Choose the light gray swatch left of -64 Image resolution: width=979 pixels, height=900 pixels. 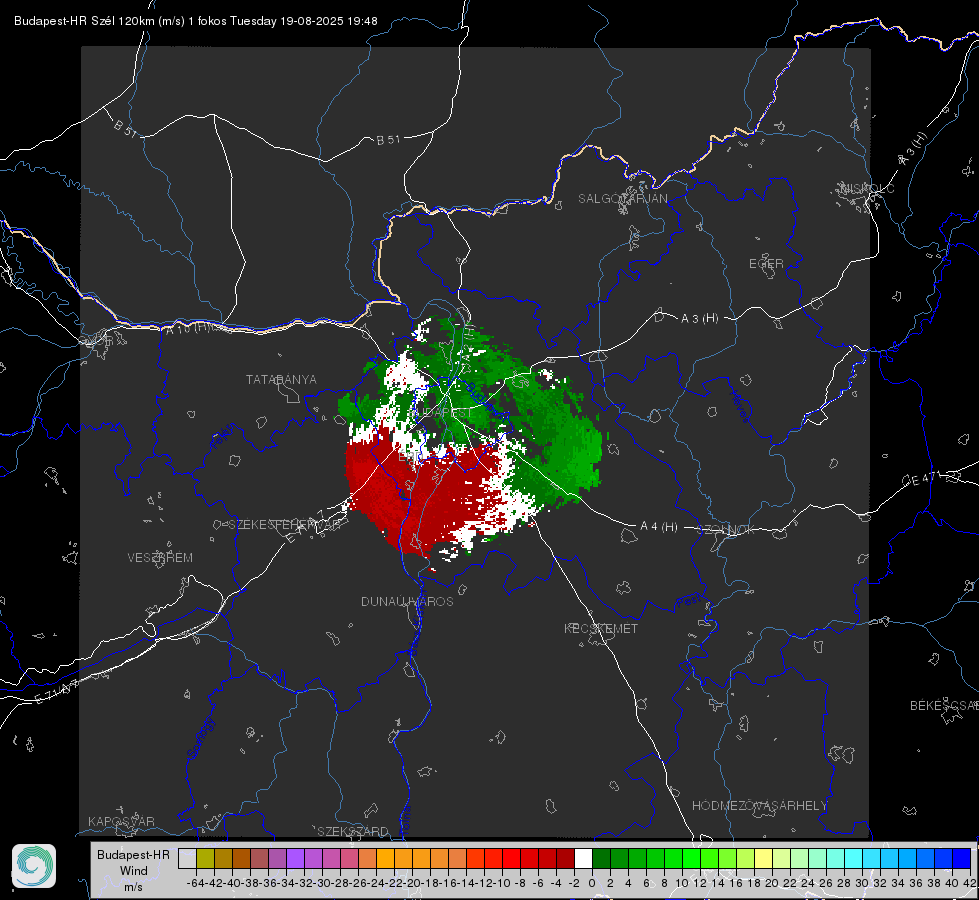(187, 858)
